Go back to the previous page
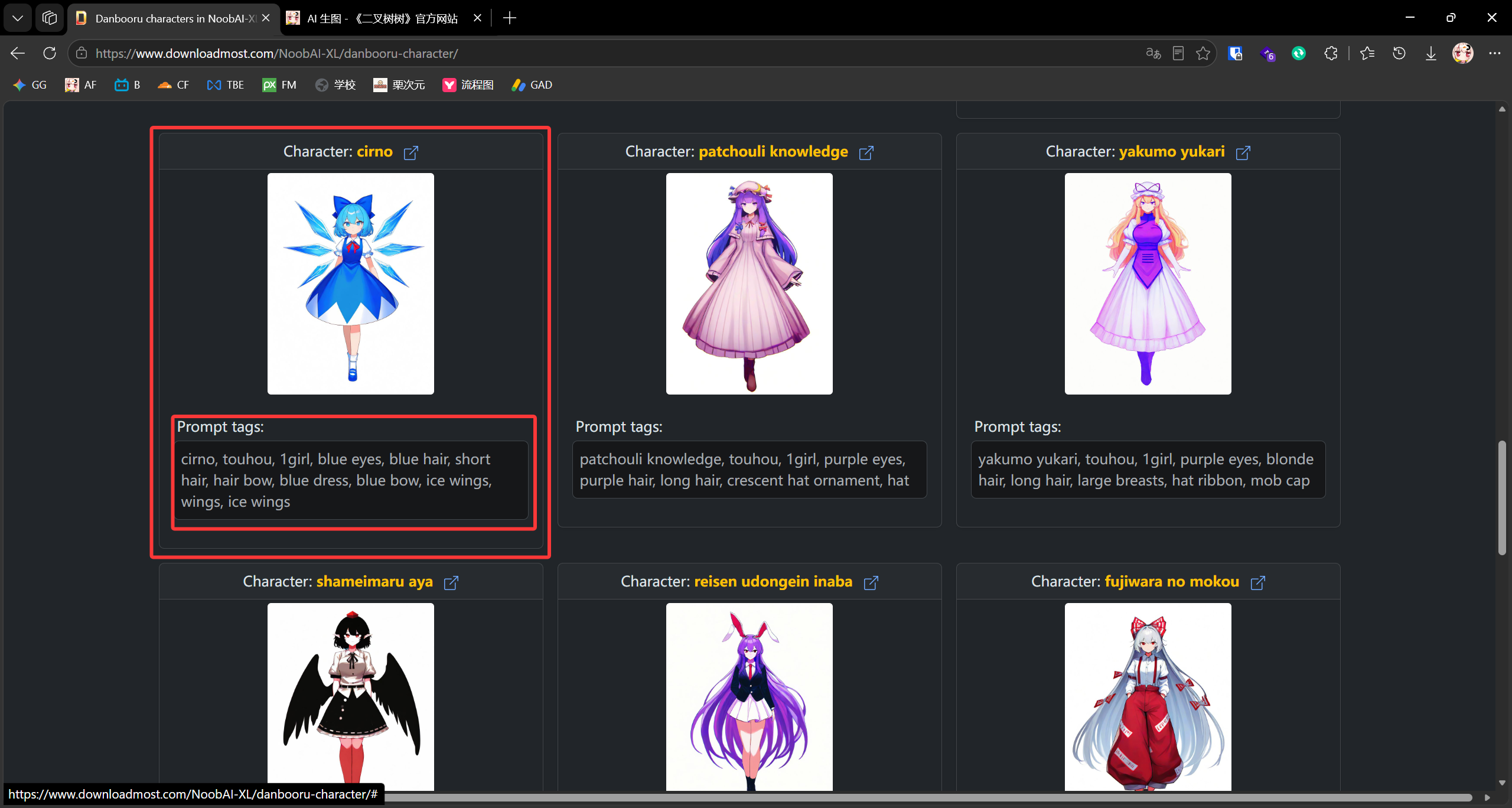 pyautogui.click(x=18, y=53)
